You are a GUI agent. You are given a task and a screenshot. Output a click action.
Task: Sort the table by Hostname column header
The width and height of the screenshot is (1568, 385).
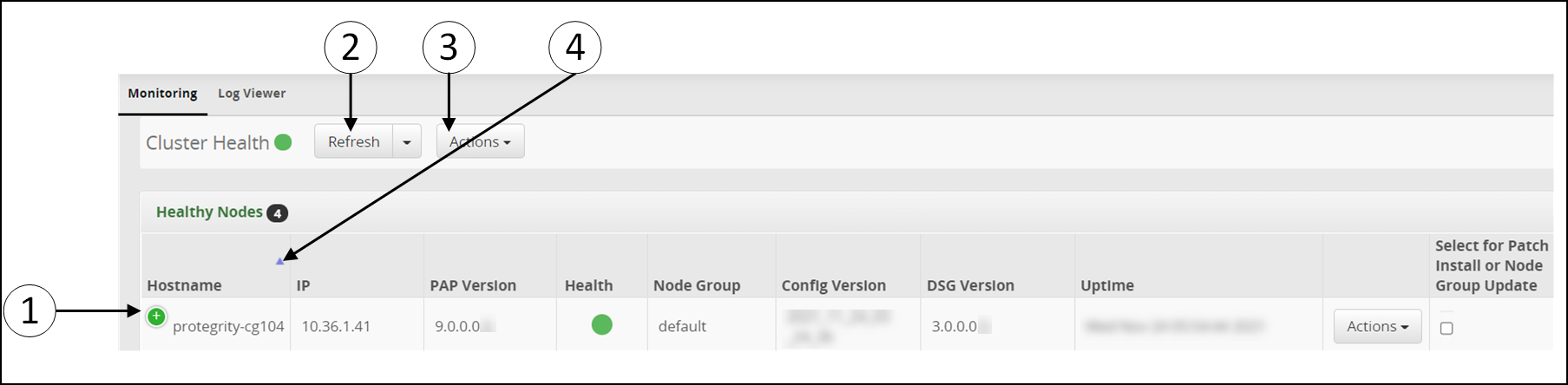point(184,285)
